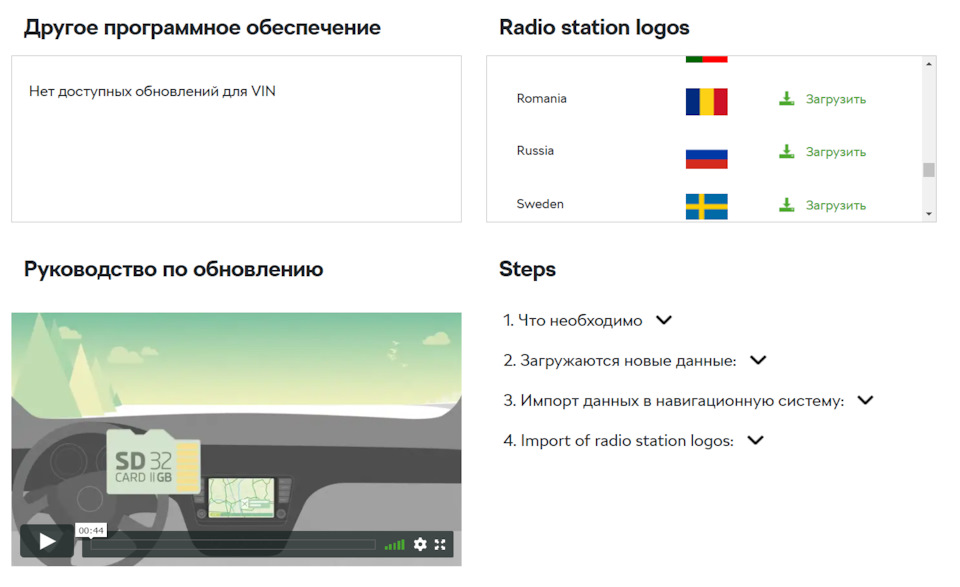Click the Steps heading
The width and height of the screenshot is (960, 587).
click(527, 269)
